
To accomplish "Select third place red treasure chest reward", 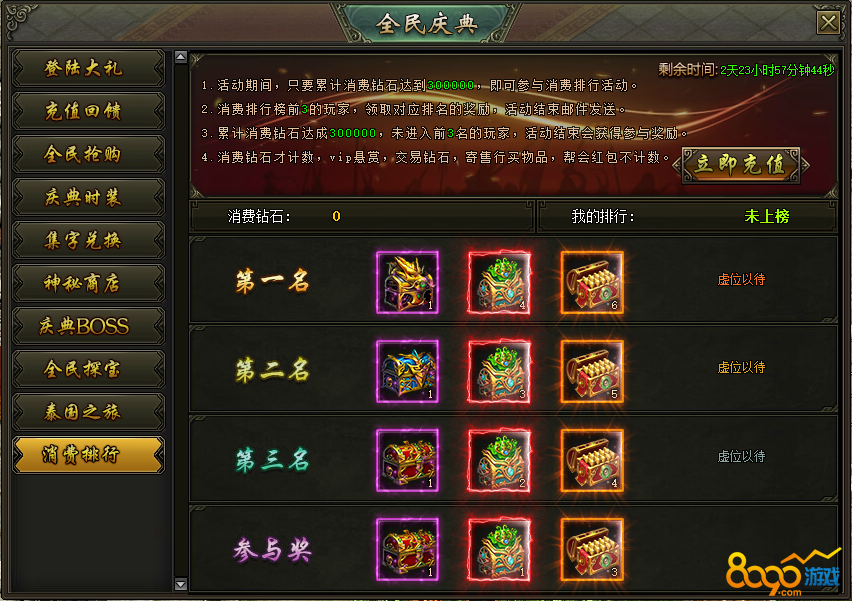I will (x=407, y=460).
